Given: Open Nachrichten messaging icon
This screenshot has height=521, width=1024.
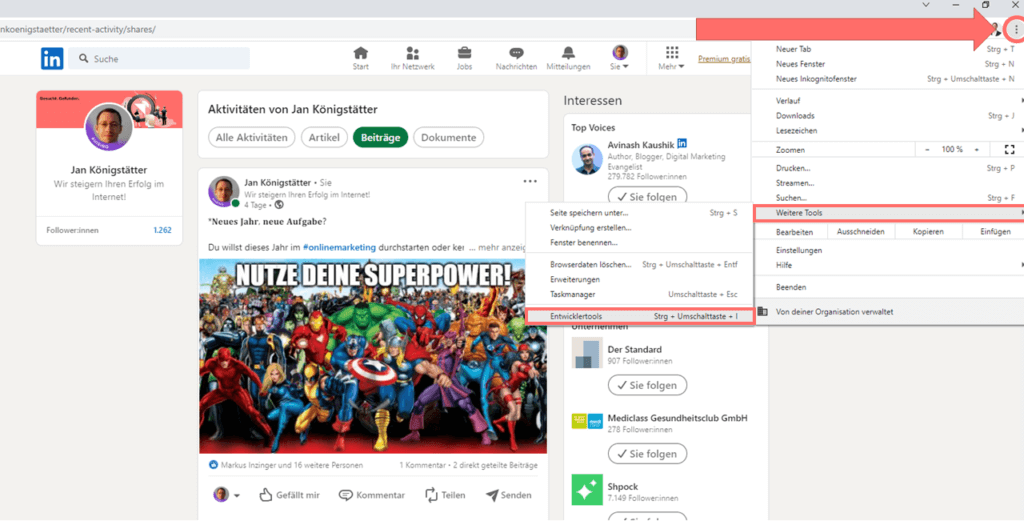Looking at the screenshot, I should [x=516, y=58].
